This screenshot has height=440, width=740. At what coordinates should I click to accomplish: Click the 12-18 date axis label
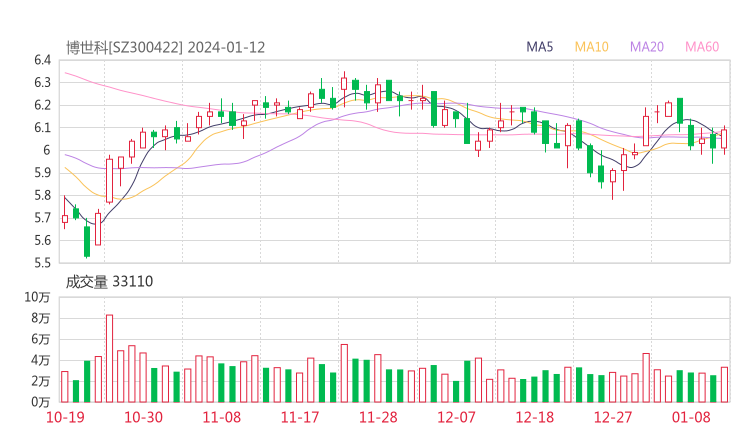pyautogui.click(x=535, y=417)
